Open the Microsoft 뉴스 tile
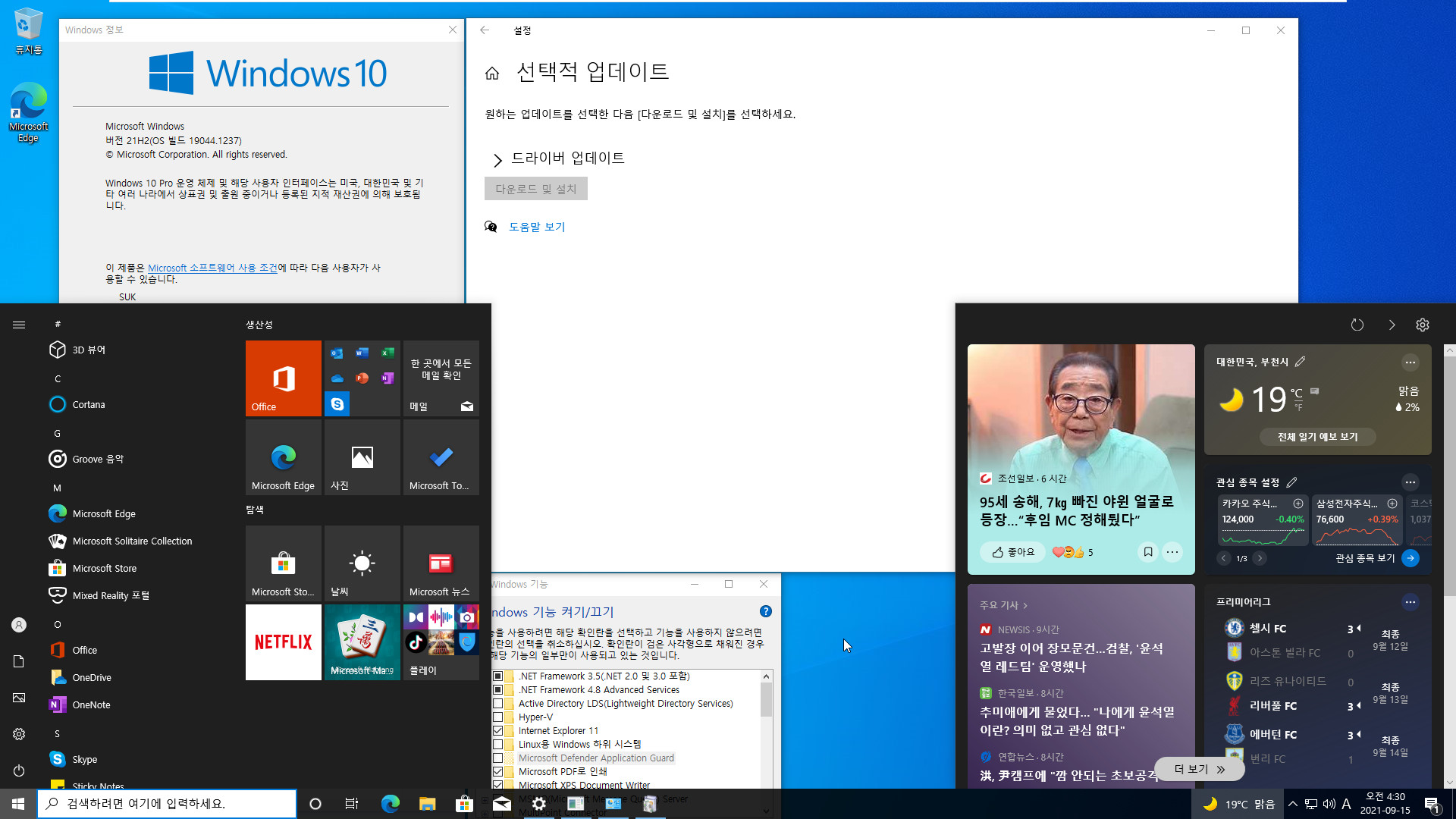The width and height of the screenshot is (1456, 819). coord(441,563)
